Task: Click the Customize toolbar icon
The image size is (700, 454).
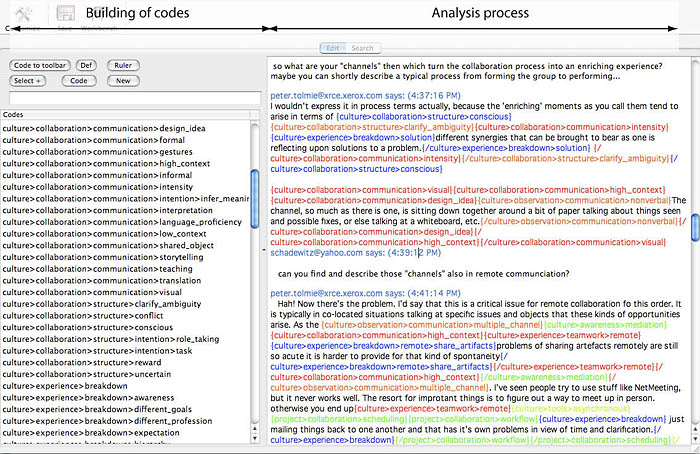Action: (x=23, y=15)
